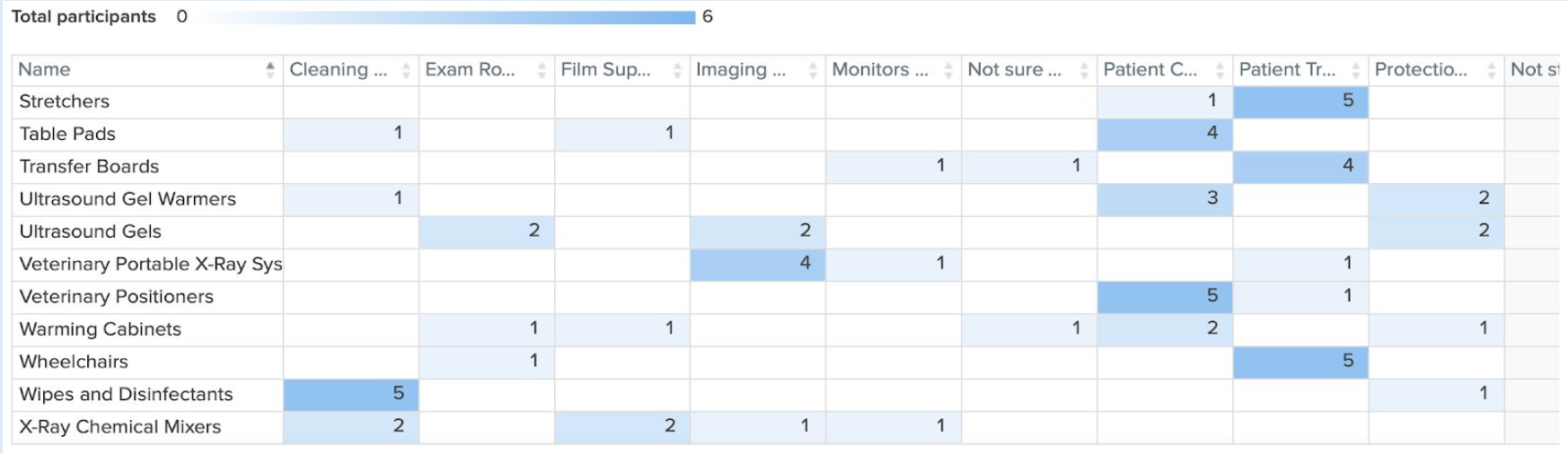Toggle sort icon on Imaging column
Image resolution: width=1568 pixels, height=454 pixels.
coord(813,70)
